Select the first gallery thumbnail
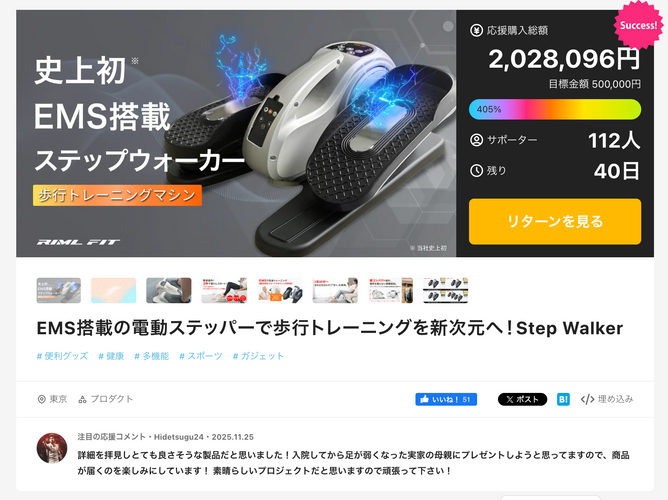Viewport: 668px width, 500px height. coord(58,290)
